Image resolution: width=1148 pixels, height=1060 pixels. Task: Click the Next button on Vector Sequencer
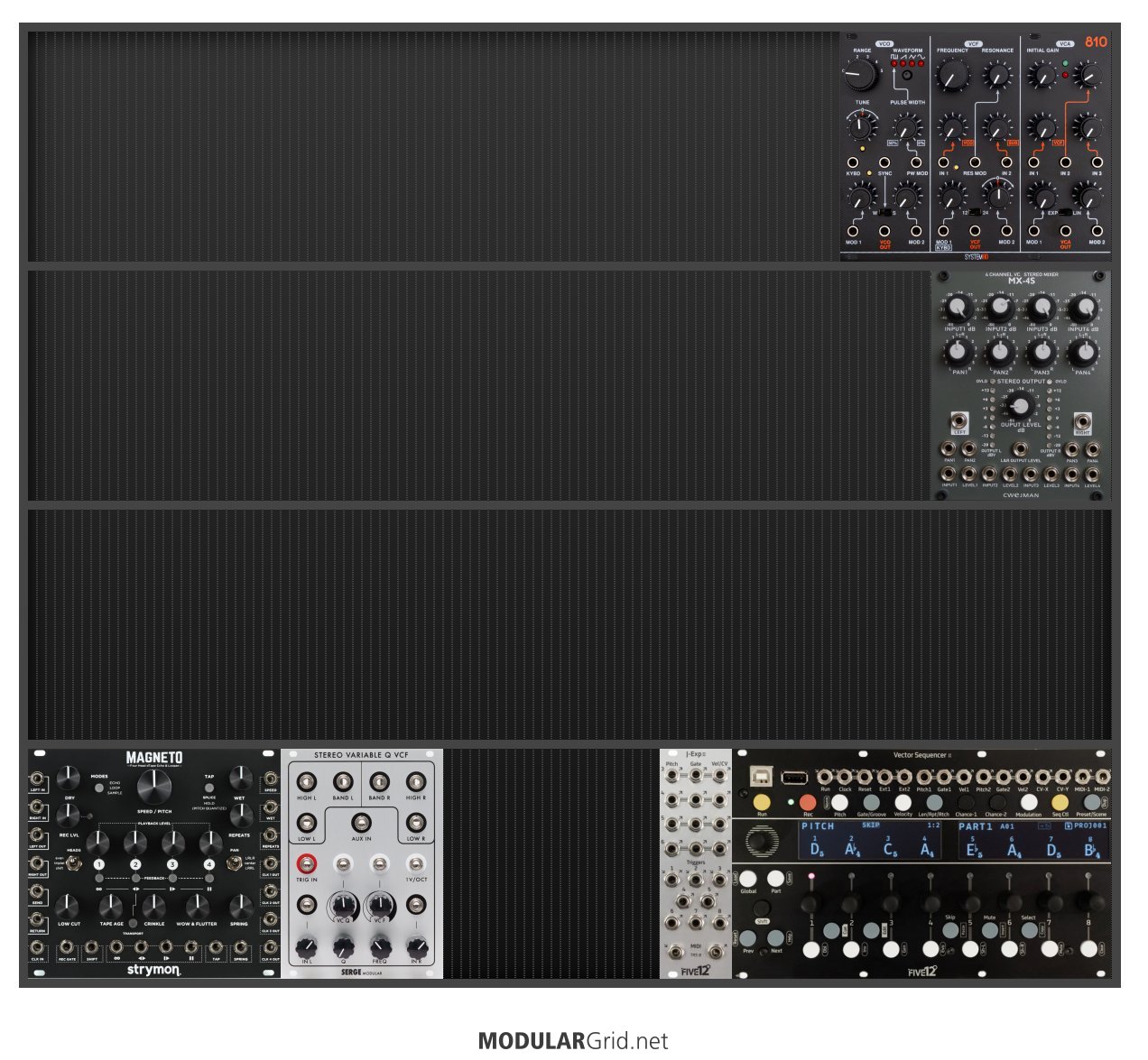[775, 938]
